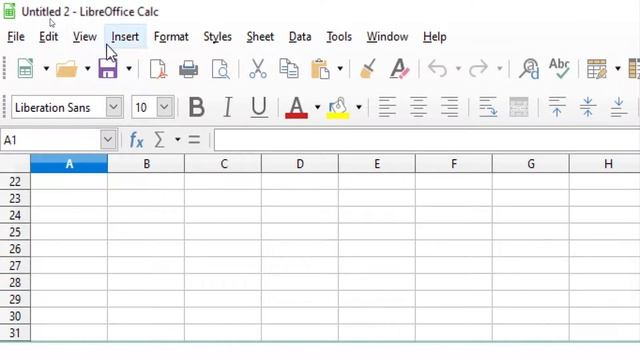Click the Center Vertically icon

(x=588, y=107)
